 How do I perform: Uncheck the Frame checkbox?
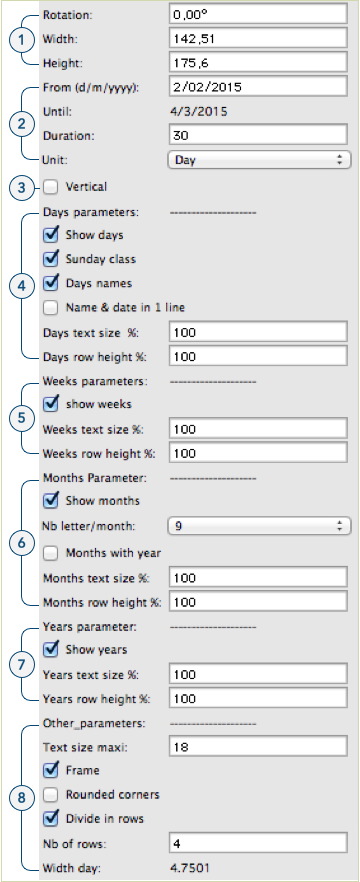[x=51, y=770]
